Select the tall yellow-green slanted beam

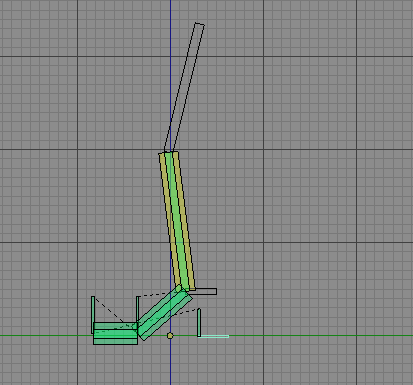(177, 222)
